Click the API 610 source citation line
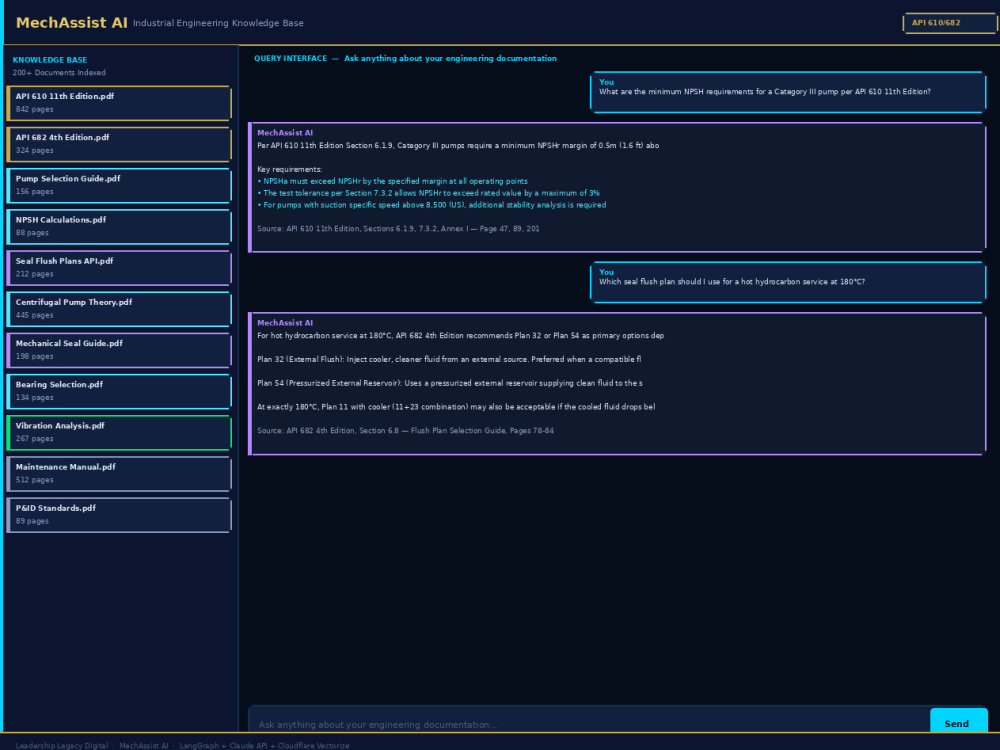1000x750 pixels. click(x=398, y=228)
